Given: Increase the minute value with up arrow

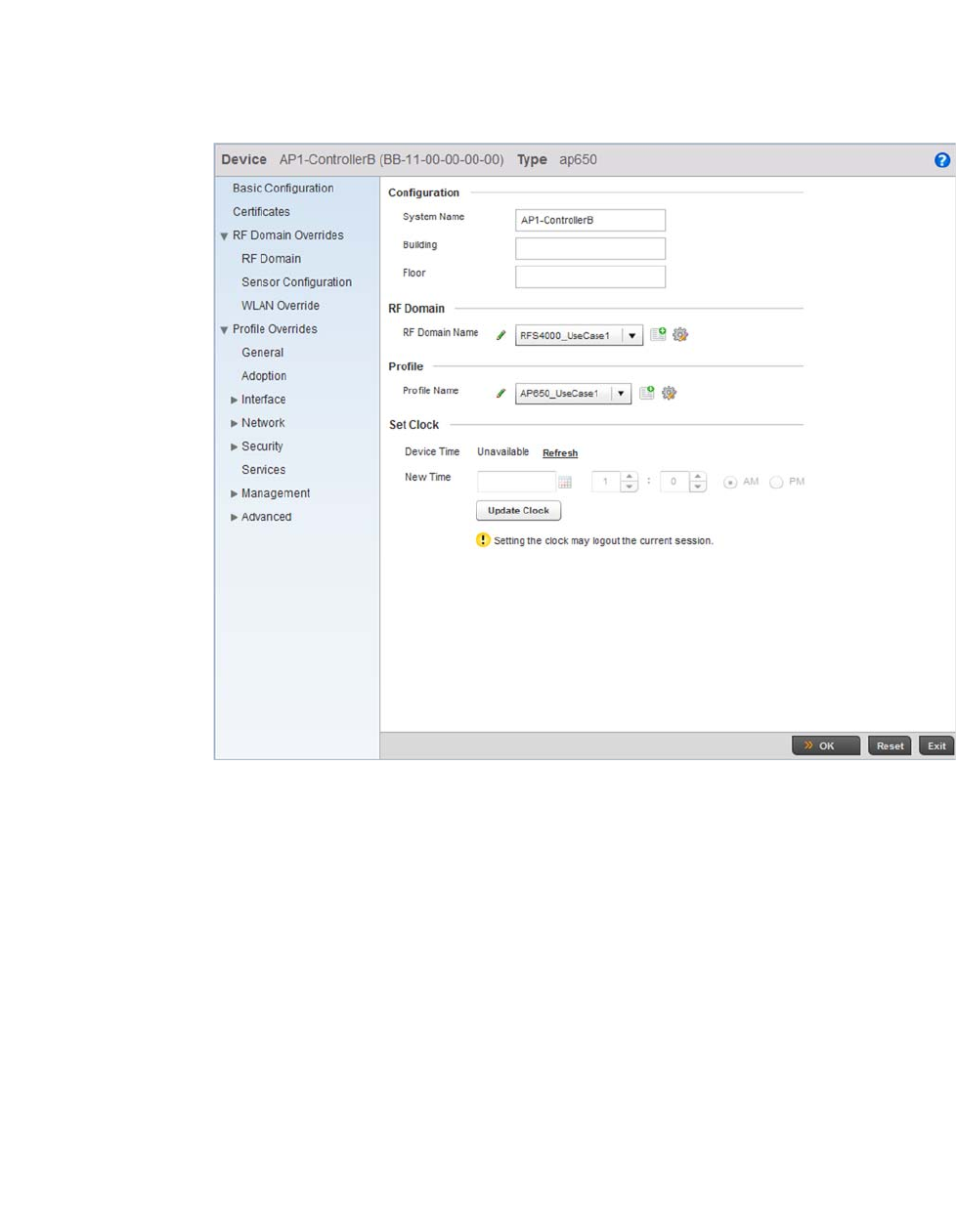Looking at the screenshot, I should point(698,477).
